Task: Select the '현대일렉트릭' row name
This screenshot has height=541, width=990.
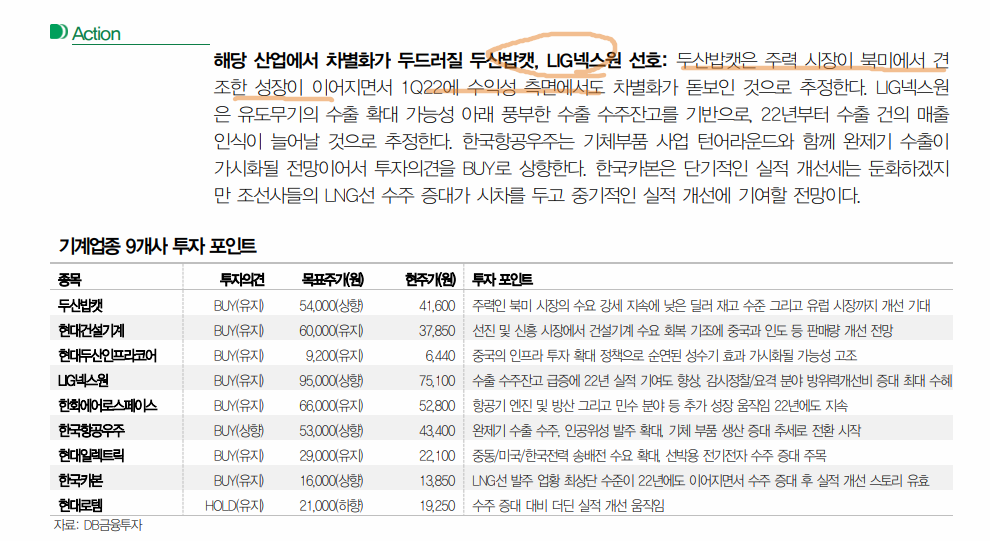Action: pyautogui.click(x=91, y=455)
